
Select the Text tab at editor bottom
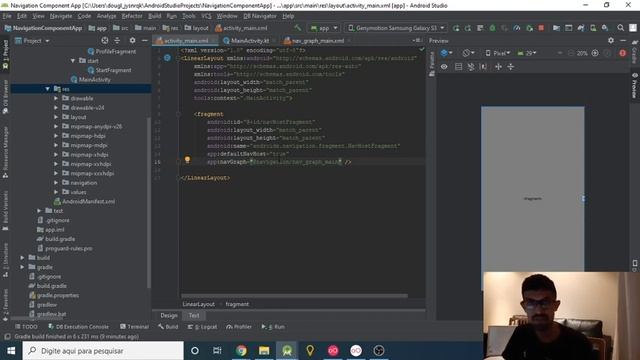click(194, 315)
